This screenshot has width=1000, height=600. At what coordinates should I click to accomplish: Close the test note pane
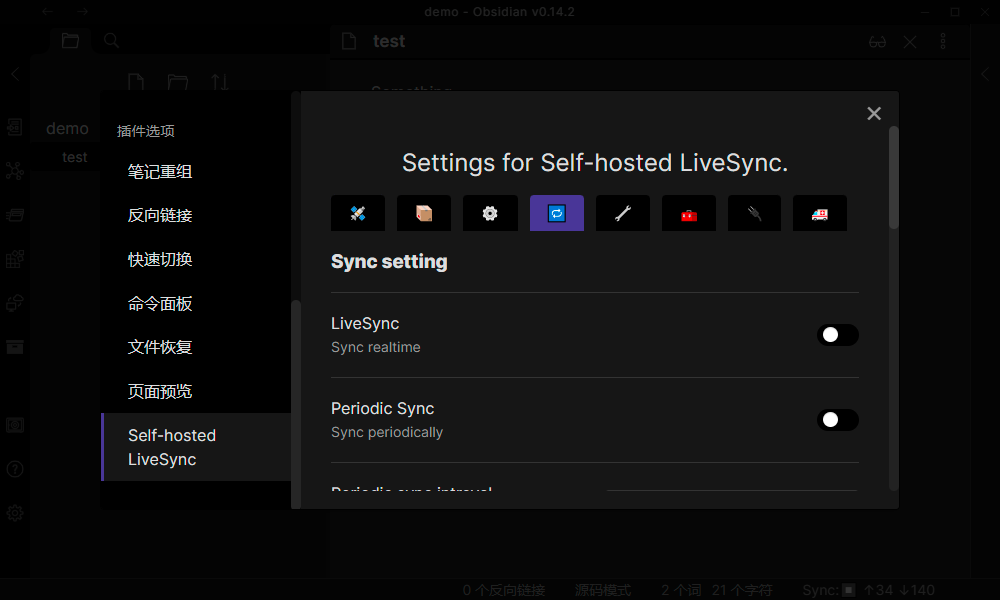(910, 41)
